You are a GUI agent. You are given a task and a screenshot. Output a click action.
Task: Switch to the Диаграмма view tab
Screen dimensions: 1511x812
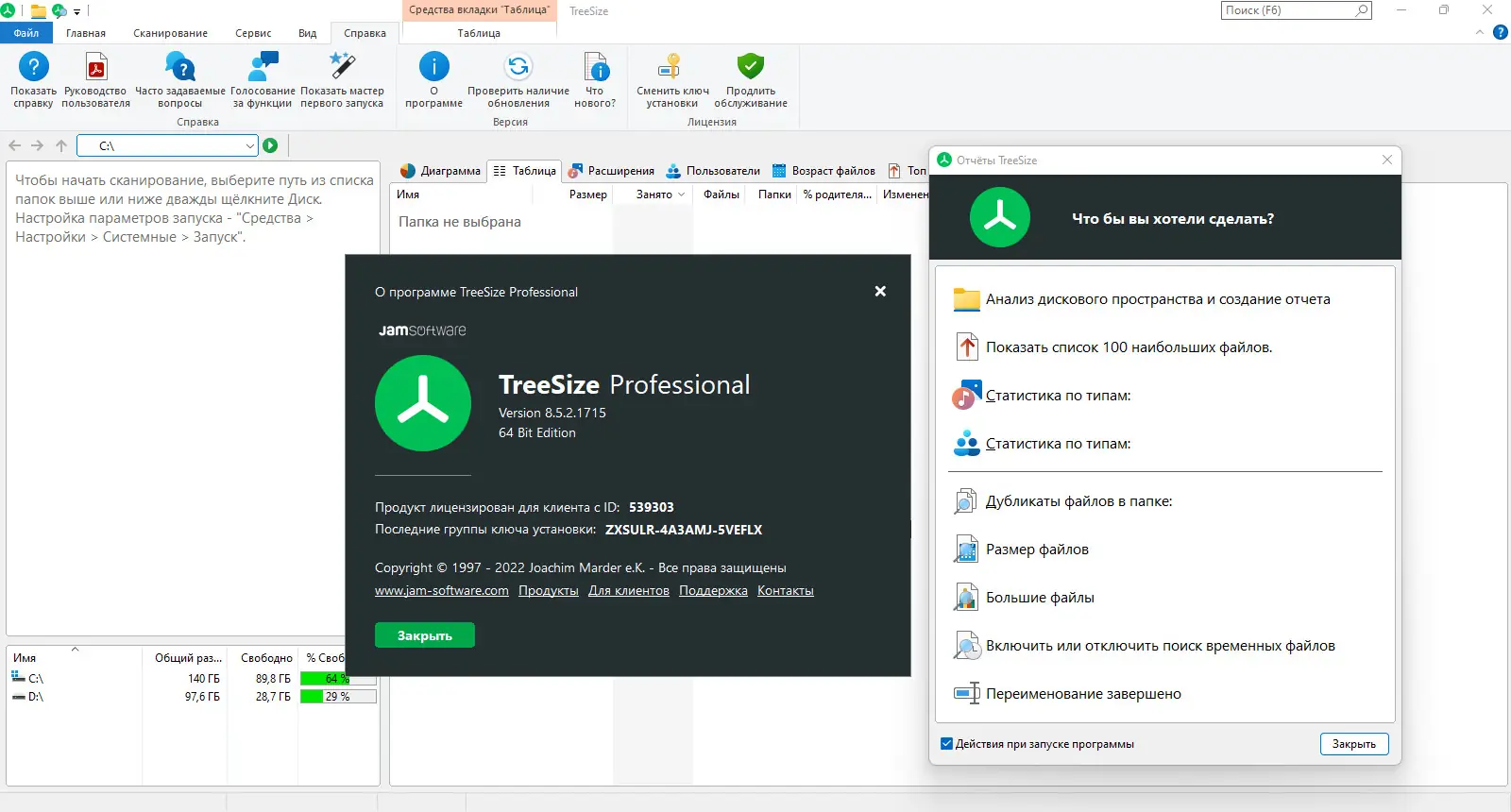coord(440,171)
